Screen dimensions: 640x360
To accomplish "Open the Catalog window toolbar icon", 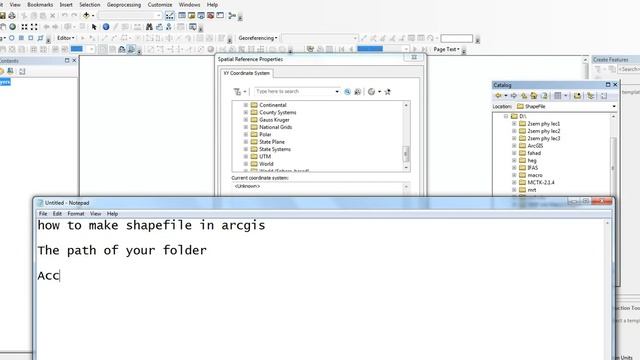I will pos(191,16).
